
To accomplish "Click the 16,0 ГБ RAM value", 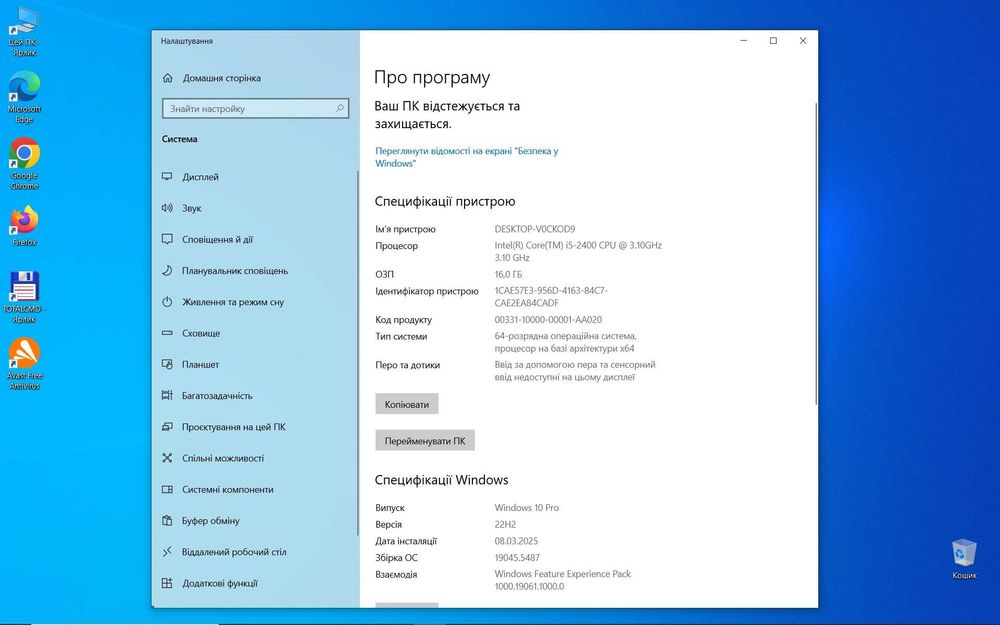I will [508, 274].
